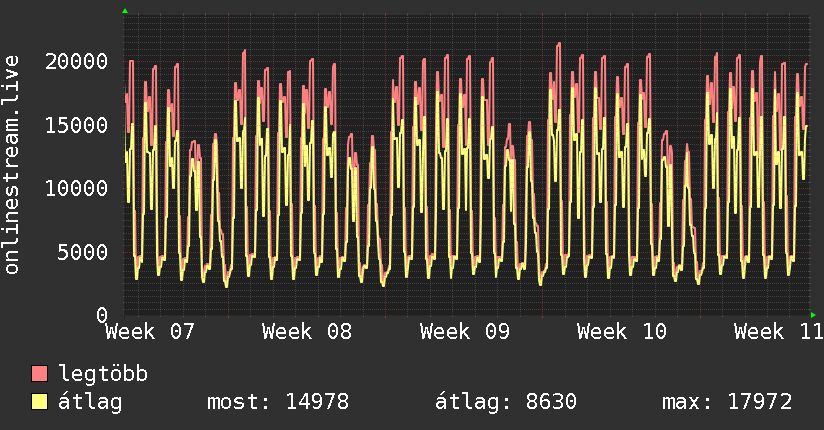
Task: Click the green arrow ending the x-axis
Action: pyautogui.click(x=813, y=314)
